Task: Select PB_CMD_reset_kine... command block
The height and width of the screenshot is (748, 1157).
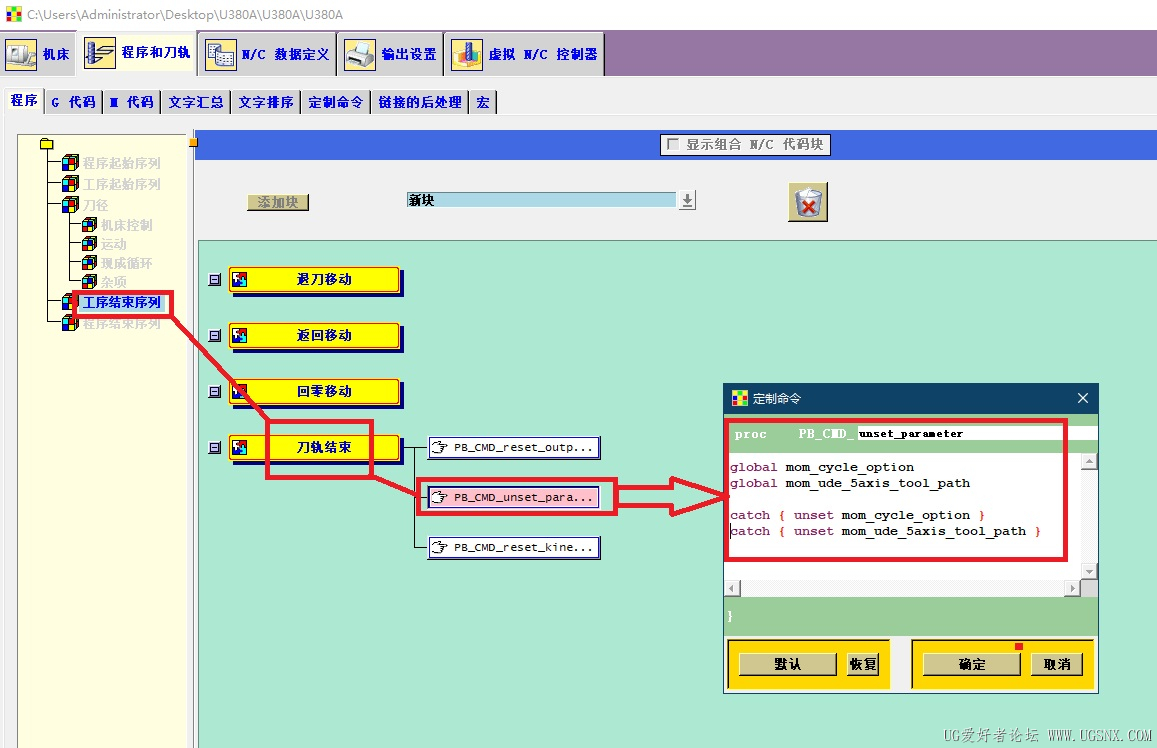Action: (514, 547)
